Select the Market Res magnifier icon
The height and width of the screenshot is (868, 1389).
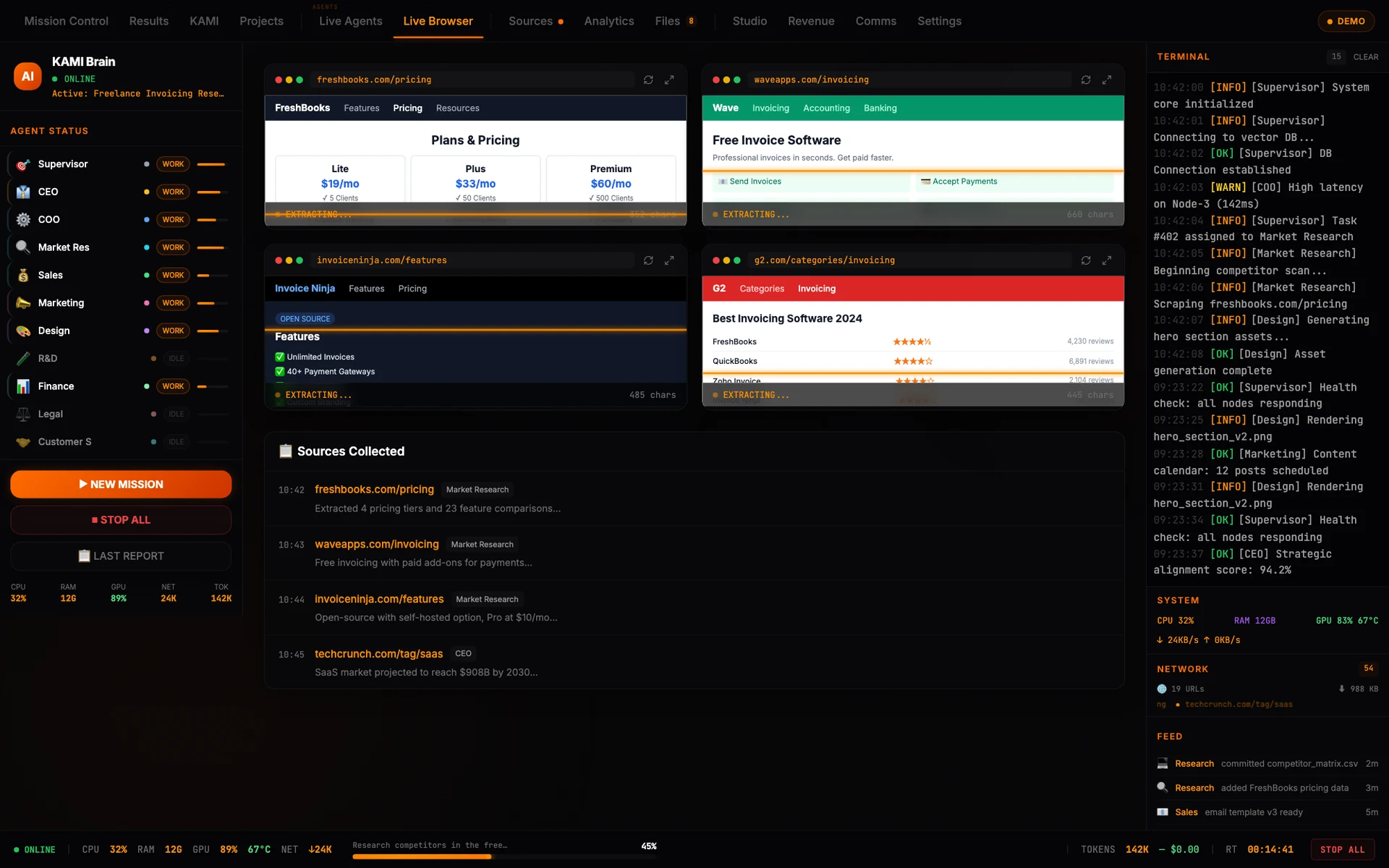23,247
